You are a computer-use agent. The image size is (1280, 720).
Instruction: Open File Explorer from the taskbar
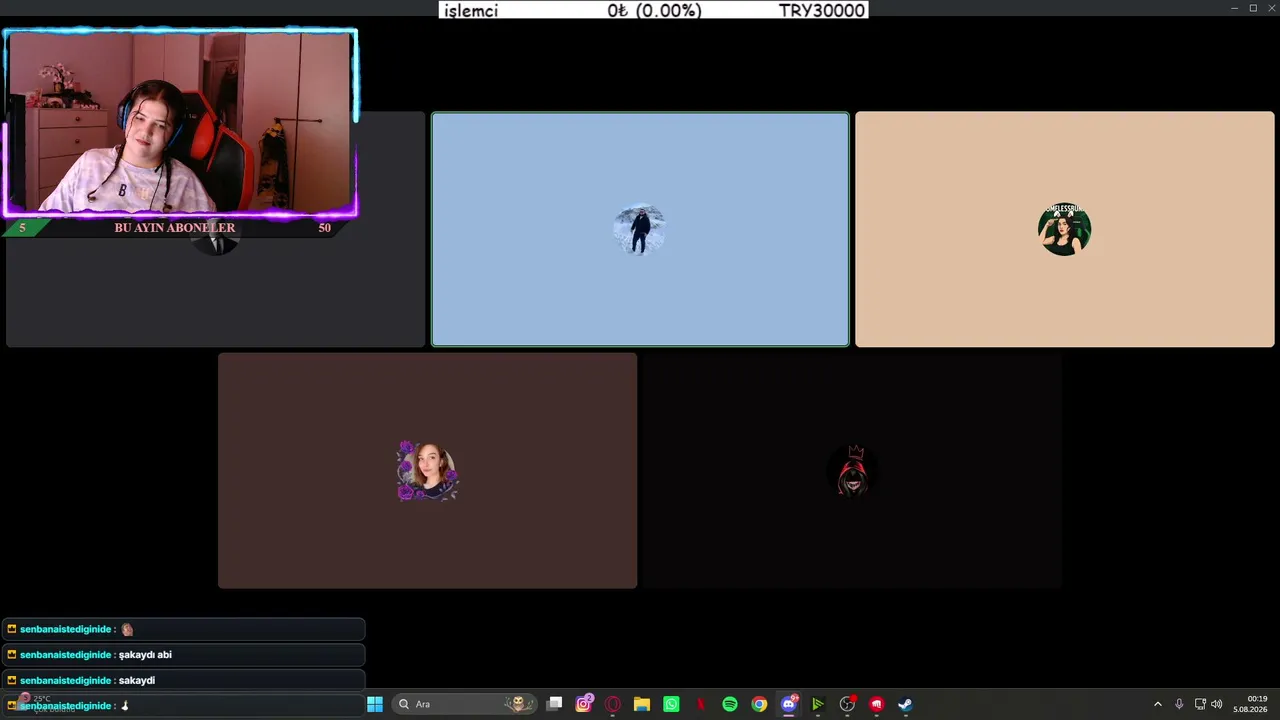(642, 704)
